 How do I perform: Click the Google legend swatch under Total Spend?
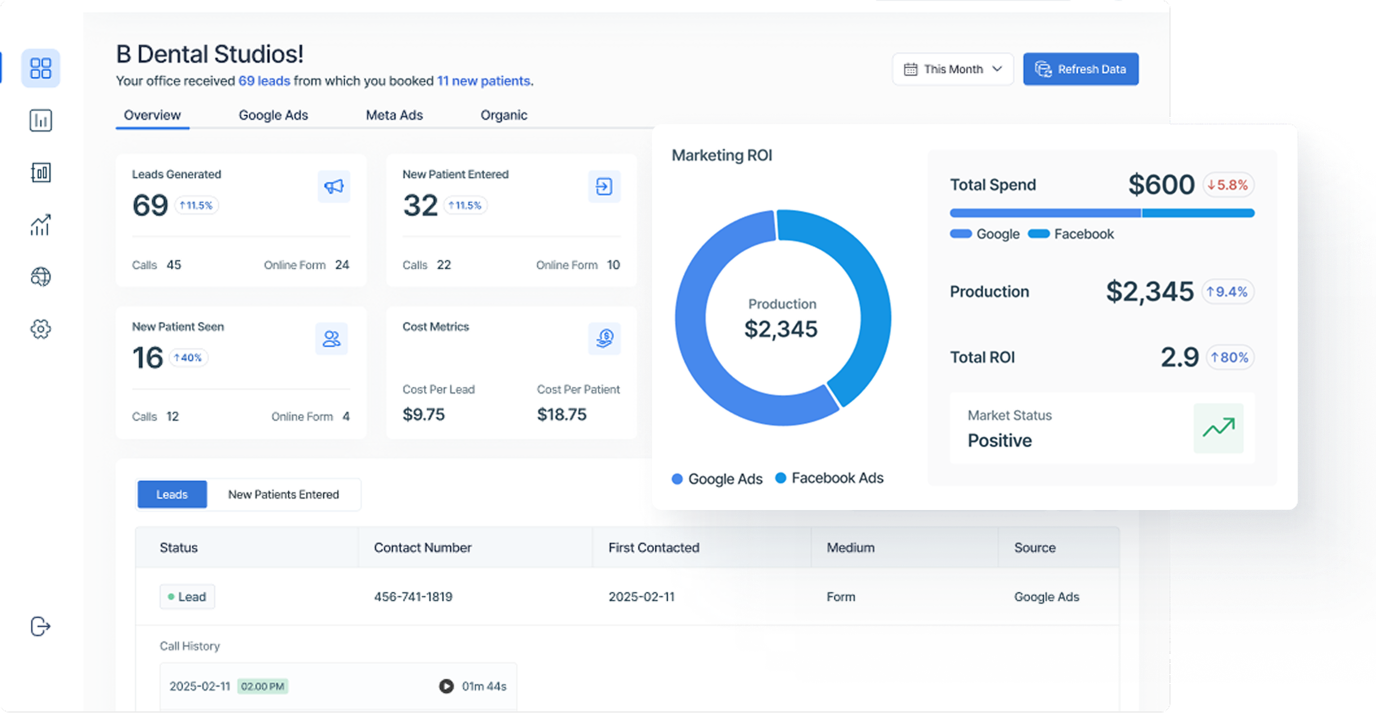tap(961, 234)
